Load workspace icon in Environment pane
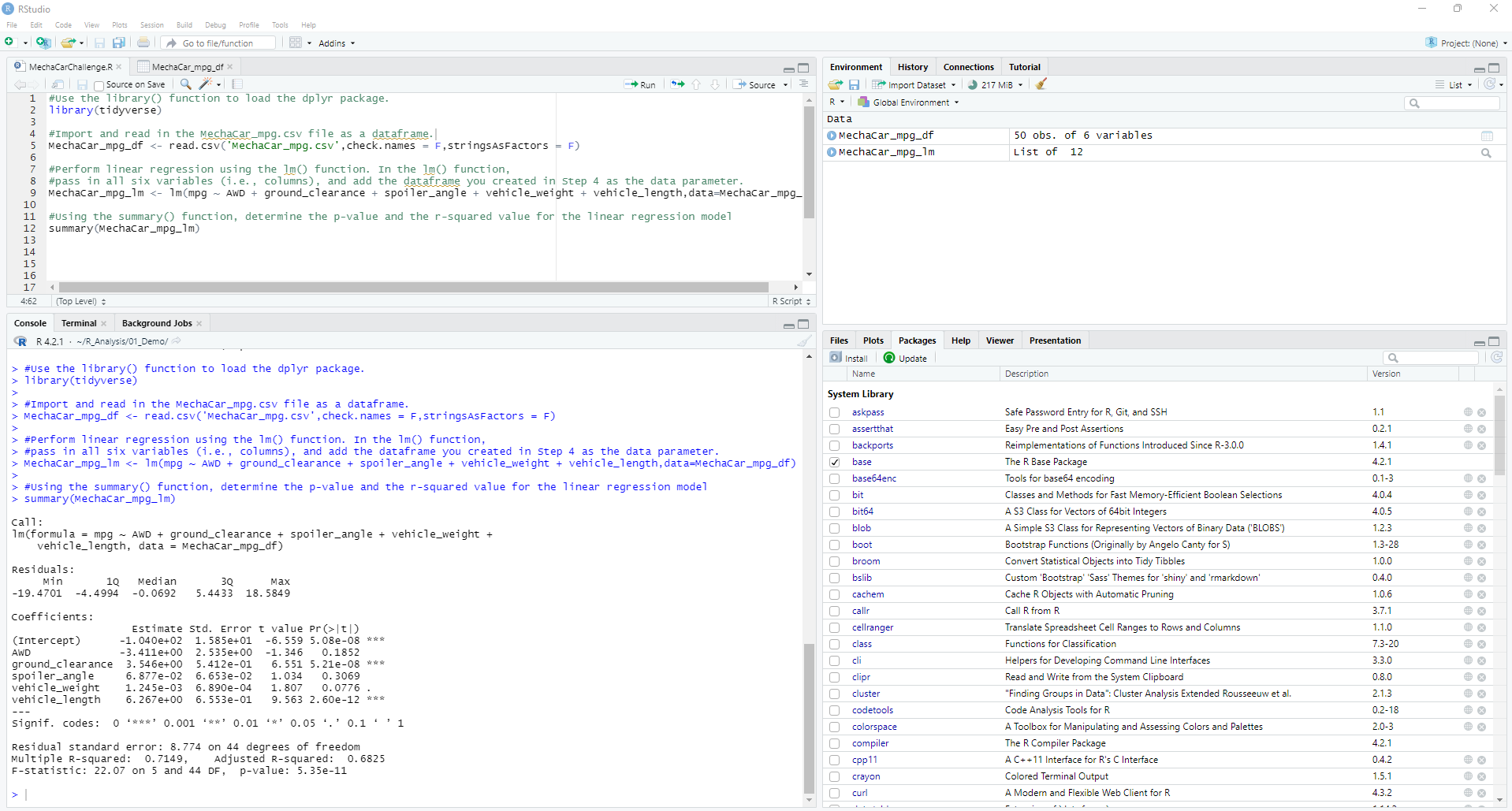 coord(836,84)
